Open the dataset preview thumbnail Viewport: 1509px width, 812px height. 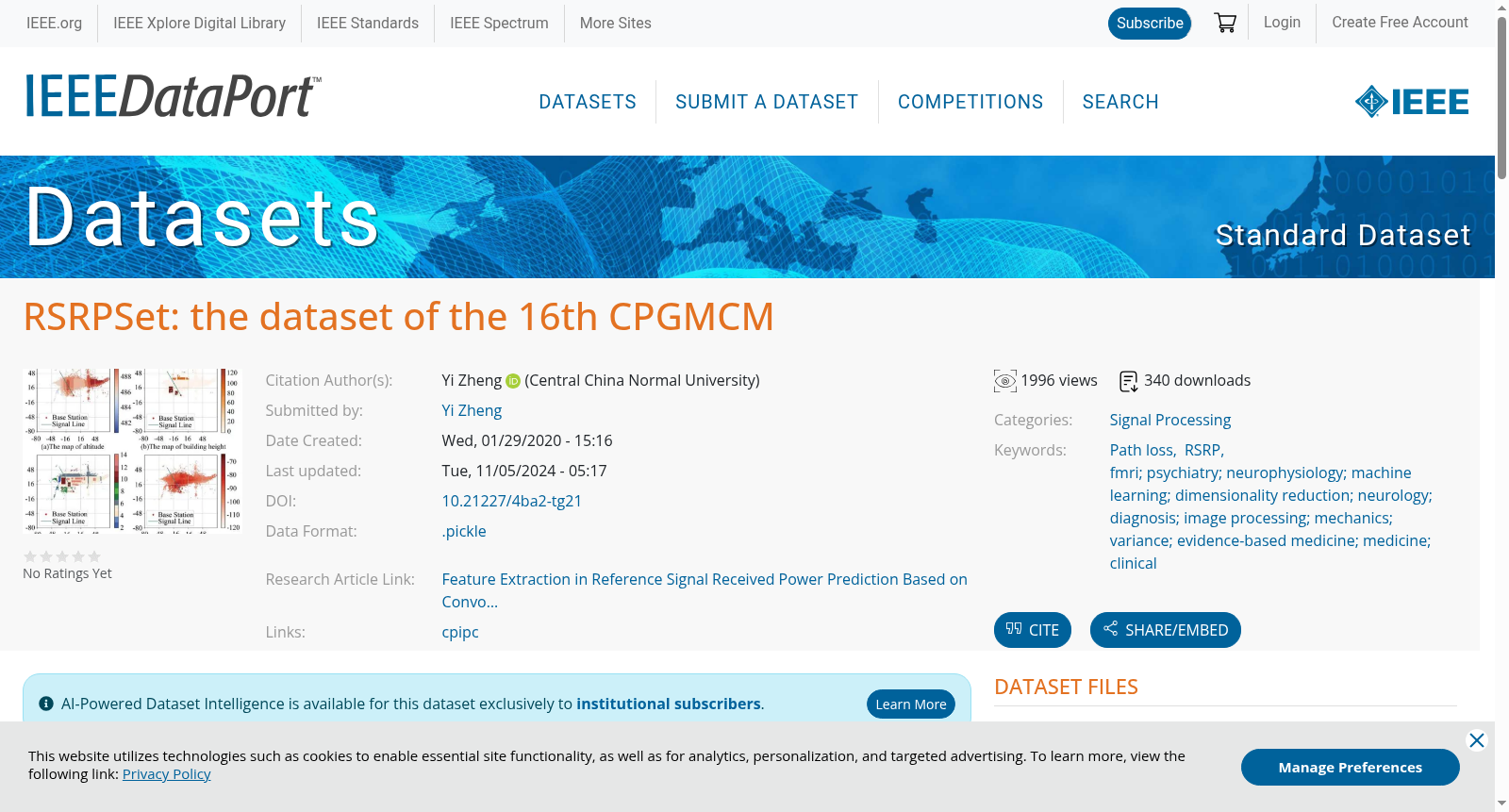point(132,451)
